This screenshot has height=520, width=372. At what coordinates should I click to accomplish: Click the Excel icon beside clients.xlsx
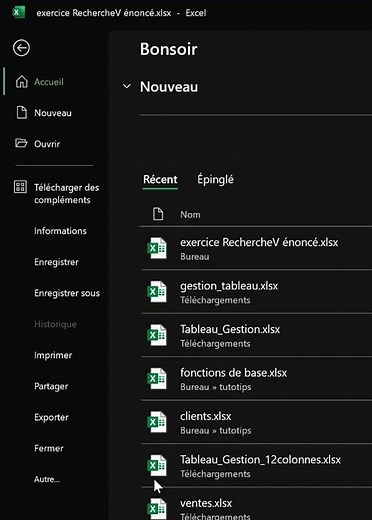click(x=157, y=422)
